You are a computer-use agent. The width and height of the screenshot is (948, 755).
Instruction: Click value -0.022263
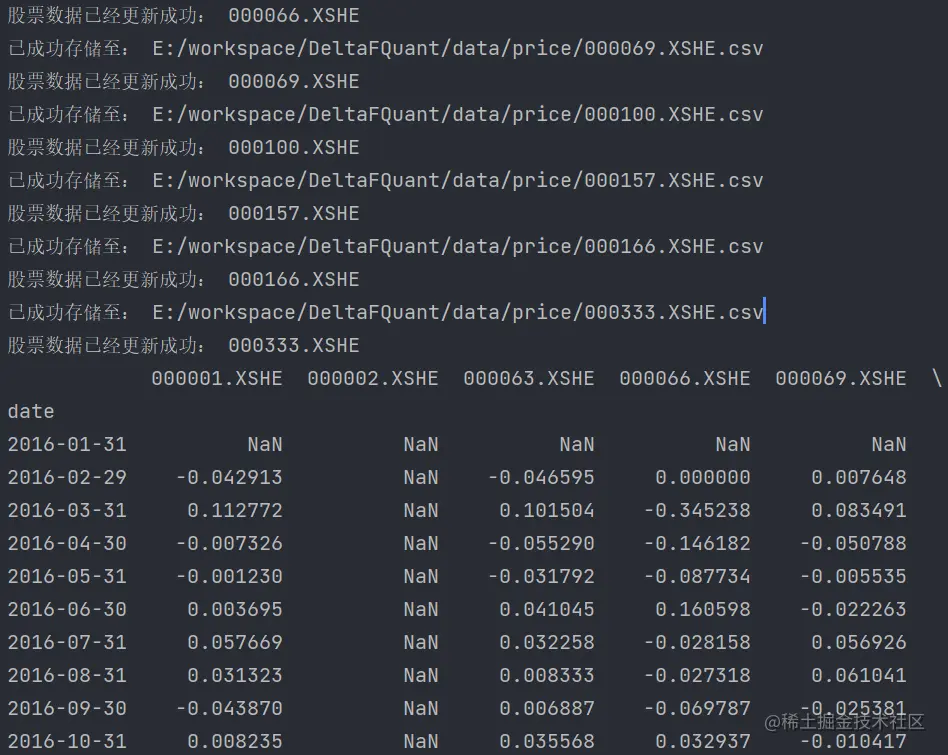[x=853, y=609]
